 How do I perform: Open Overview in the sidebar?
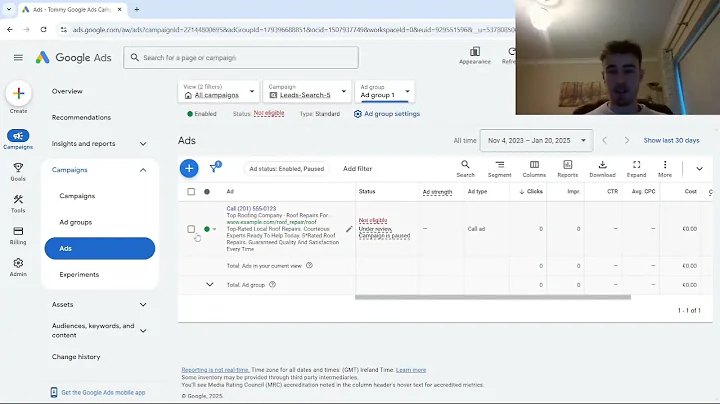click(x=67, y=91)
